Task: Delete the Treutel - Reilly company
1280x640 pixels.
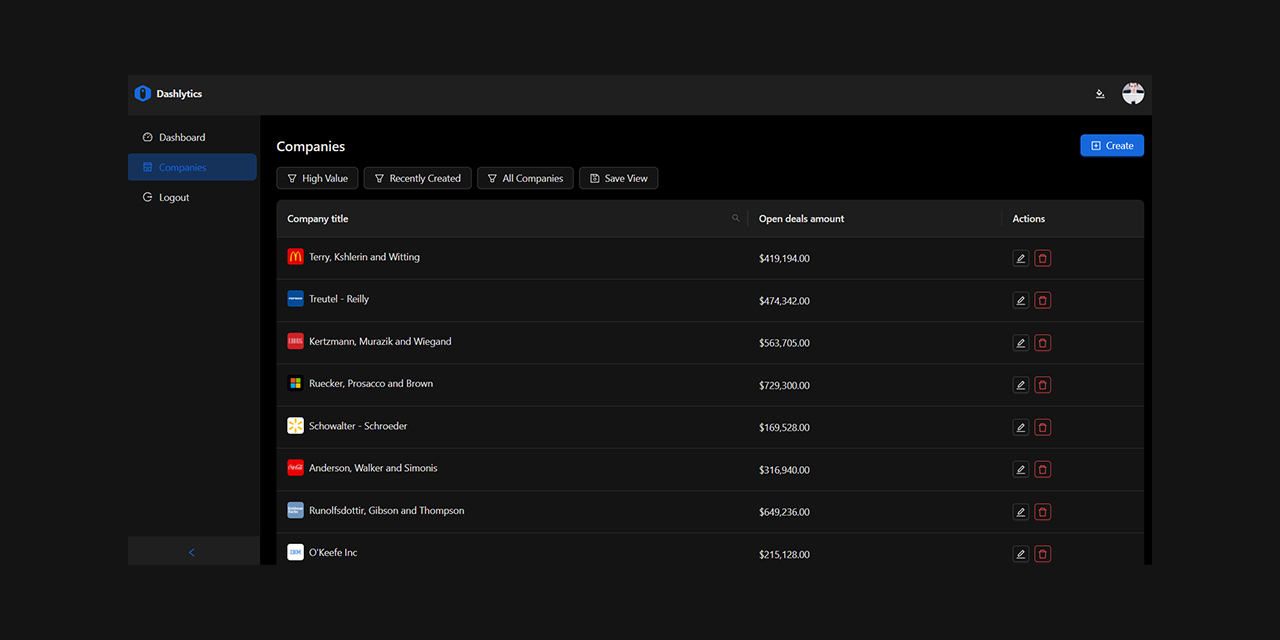Action: [x=1043, y=300]
